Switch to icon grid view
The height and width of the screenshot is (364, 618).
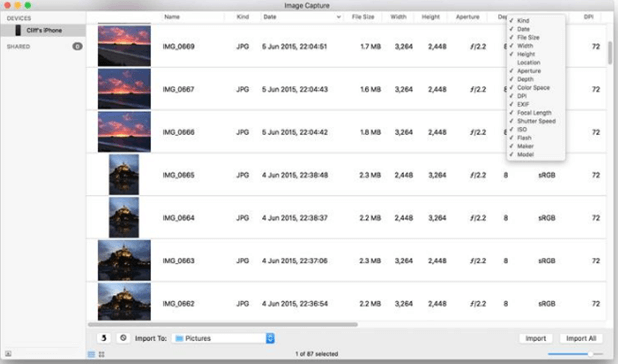tap(102, 354)
